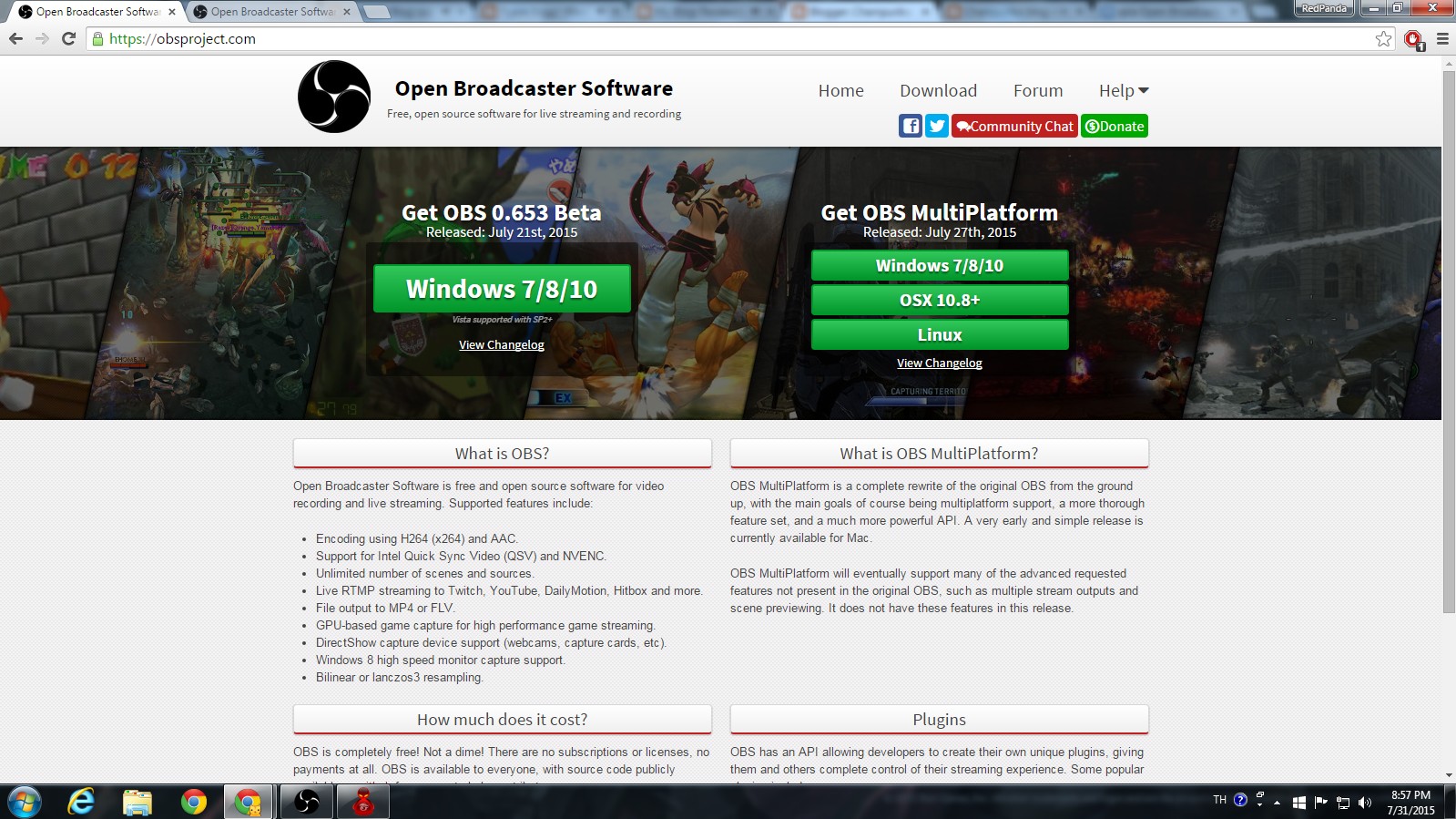
Task: Bookmark this page with the star icon
Action: [x=1383, y=38]
